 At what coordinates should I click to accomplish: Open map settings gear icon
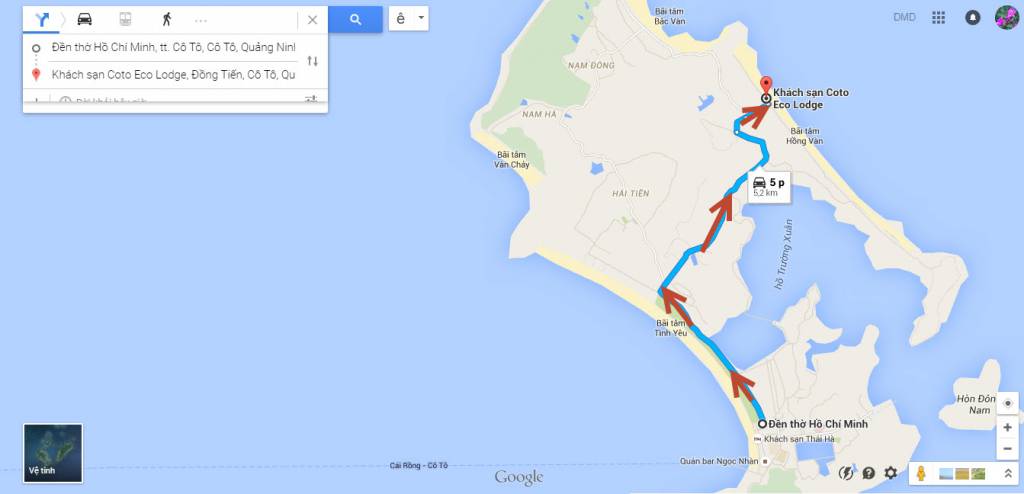[x=891, y=472]
